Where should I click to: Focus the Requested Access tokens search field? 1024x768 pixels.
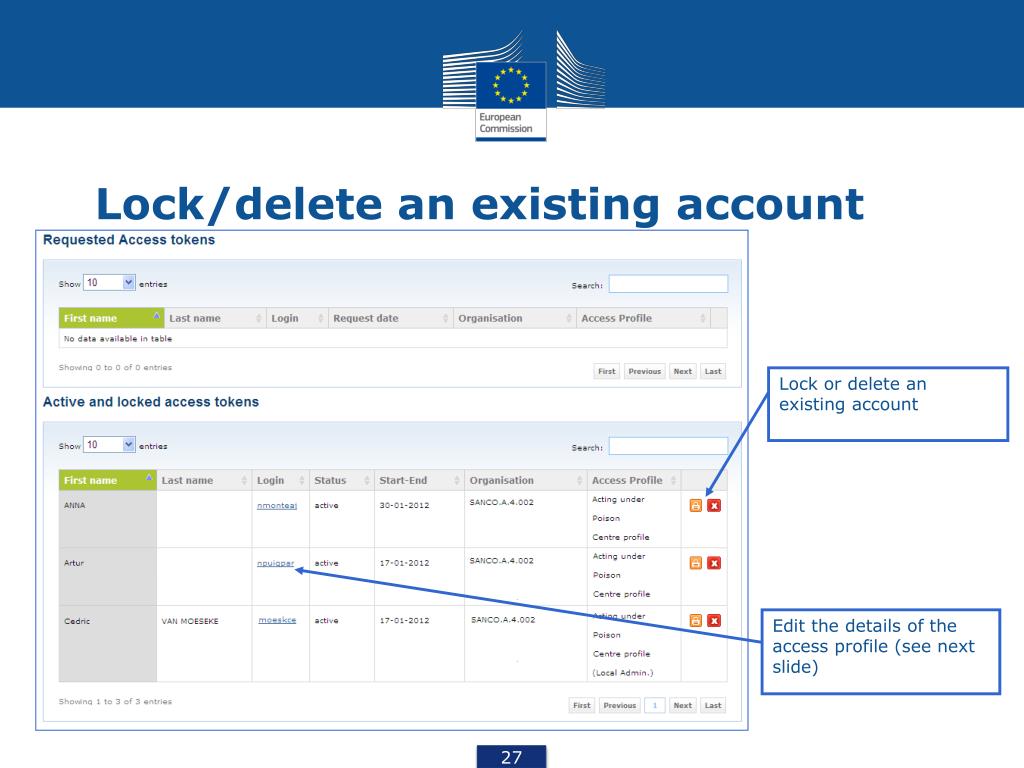click(668, 284)
